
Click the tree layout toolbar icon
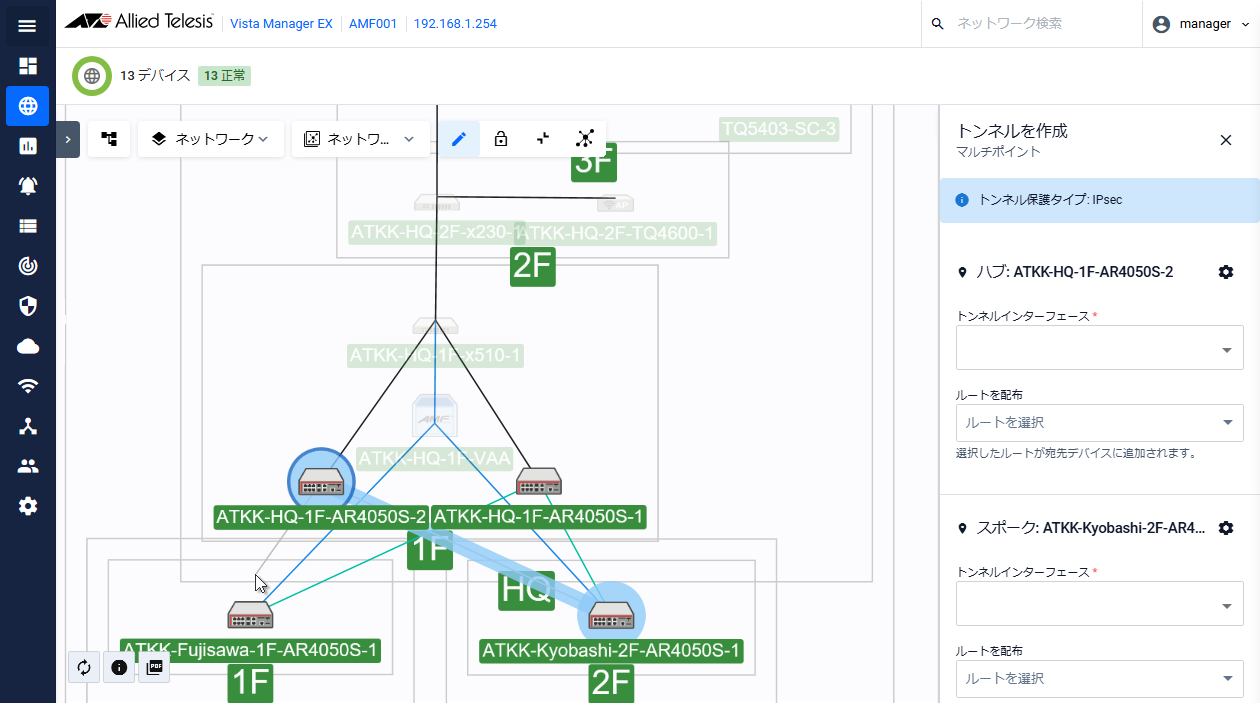click(109, 139)
